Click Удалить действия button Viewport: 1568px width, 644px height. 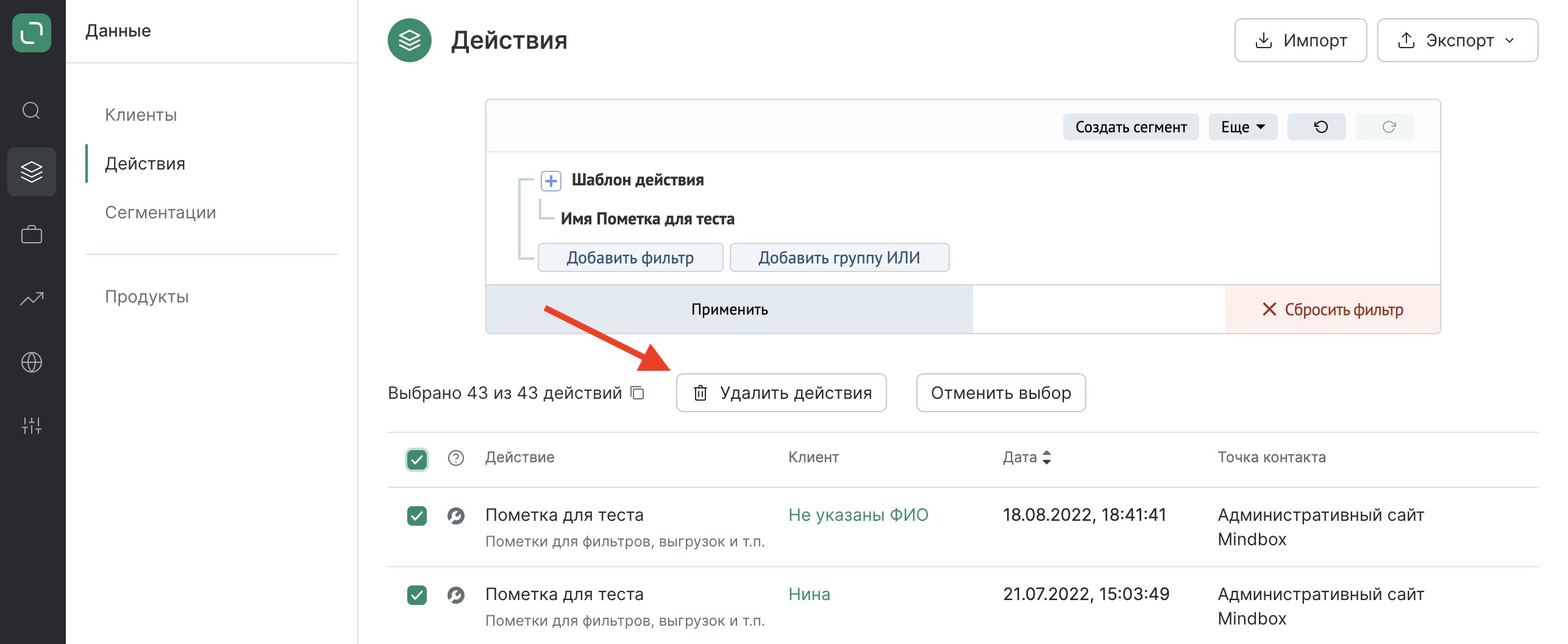782,393
